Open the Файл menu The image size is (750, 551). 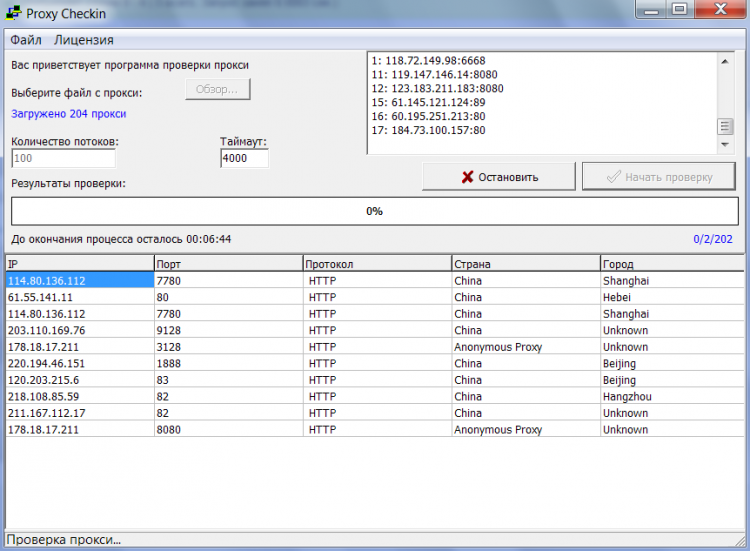tap(26, 40)
